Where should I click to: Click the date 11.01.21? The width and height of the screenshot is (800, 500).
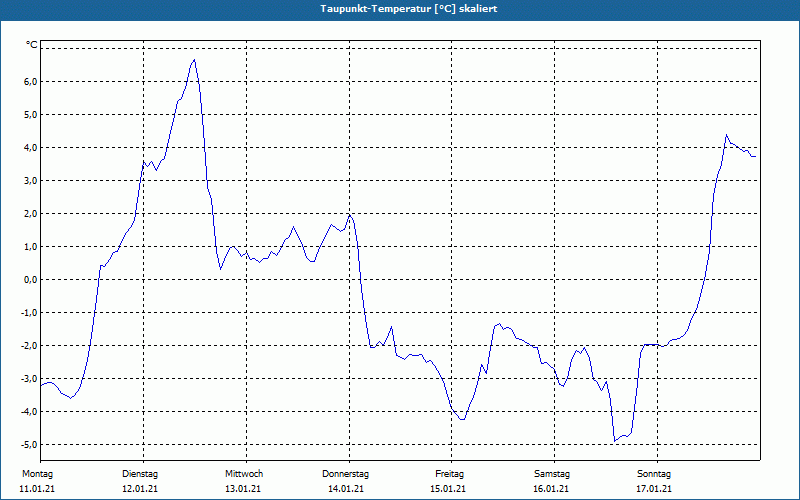pos(37,489)
